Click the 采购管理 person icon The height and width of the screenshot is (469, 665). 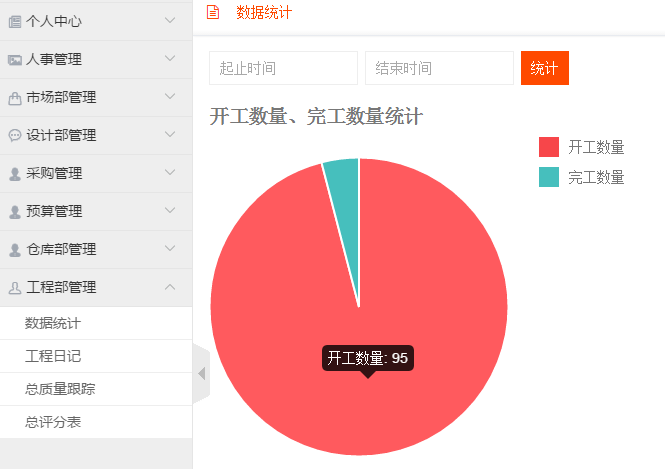click(14, 174)
